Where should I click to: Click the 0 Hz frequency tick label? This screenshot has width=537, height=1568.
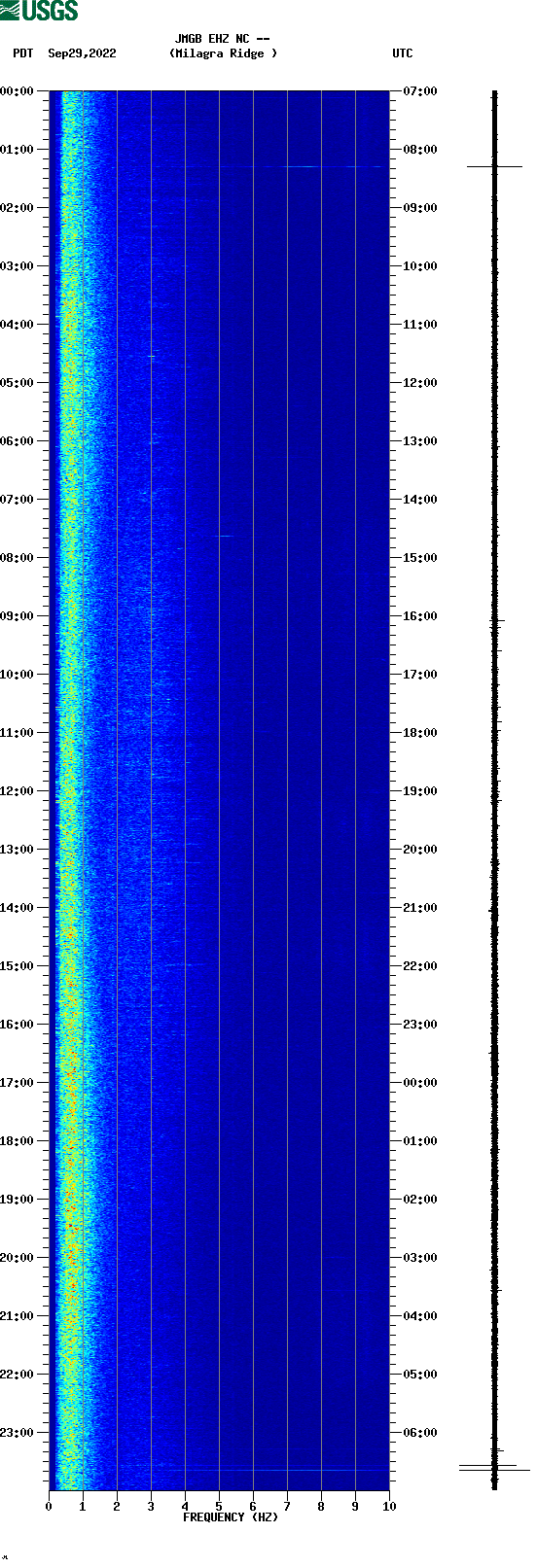(49, 1507)
